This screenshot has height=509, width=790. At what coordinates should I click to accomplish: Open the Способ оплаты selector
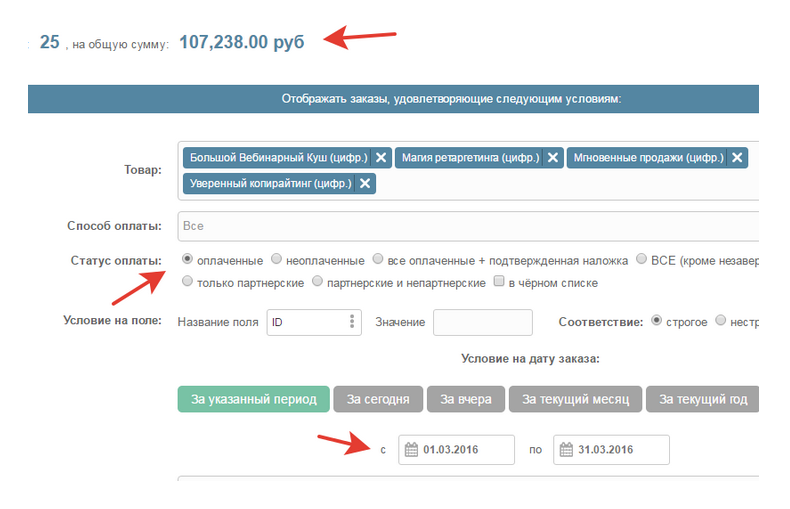(468, 226)
